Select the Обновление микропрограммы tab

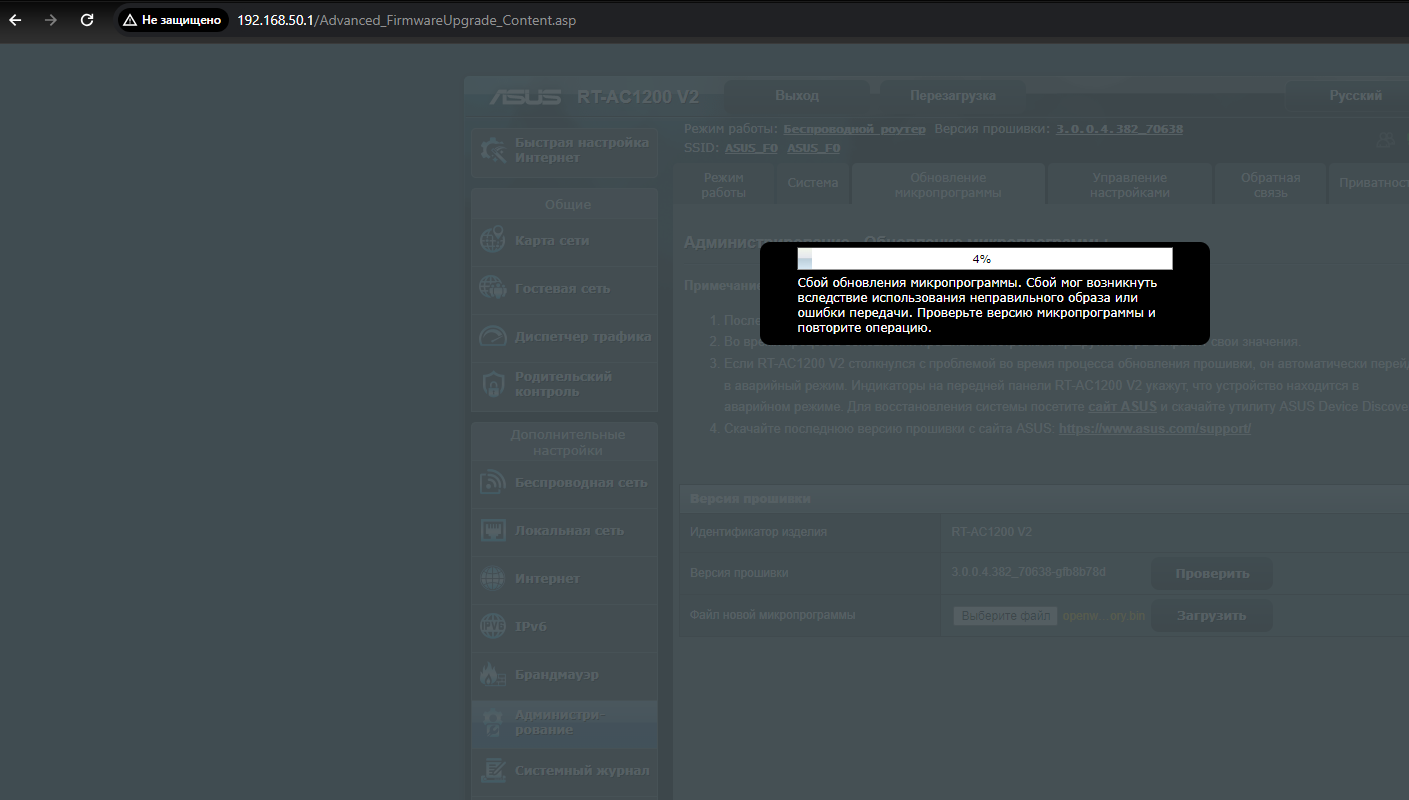(948, 185)
